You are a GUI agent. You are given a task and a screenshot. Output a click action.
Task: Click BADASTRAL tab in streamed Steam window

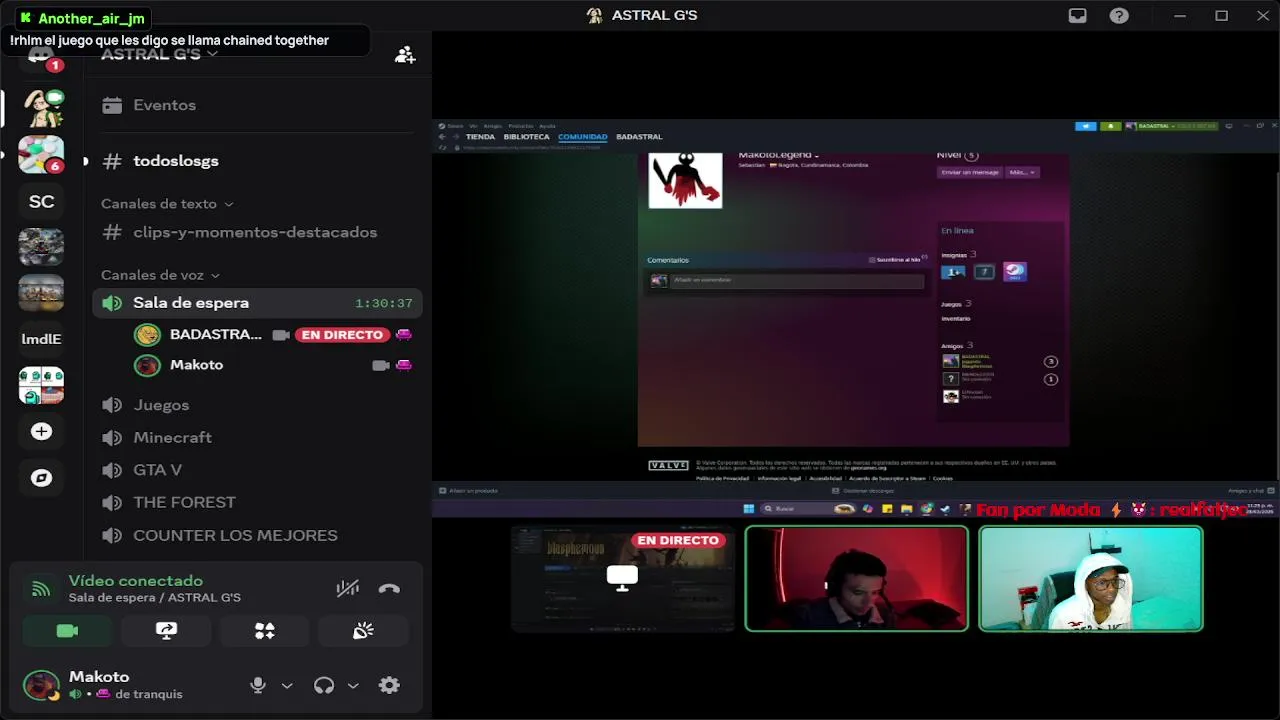point(639,137)
